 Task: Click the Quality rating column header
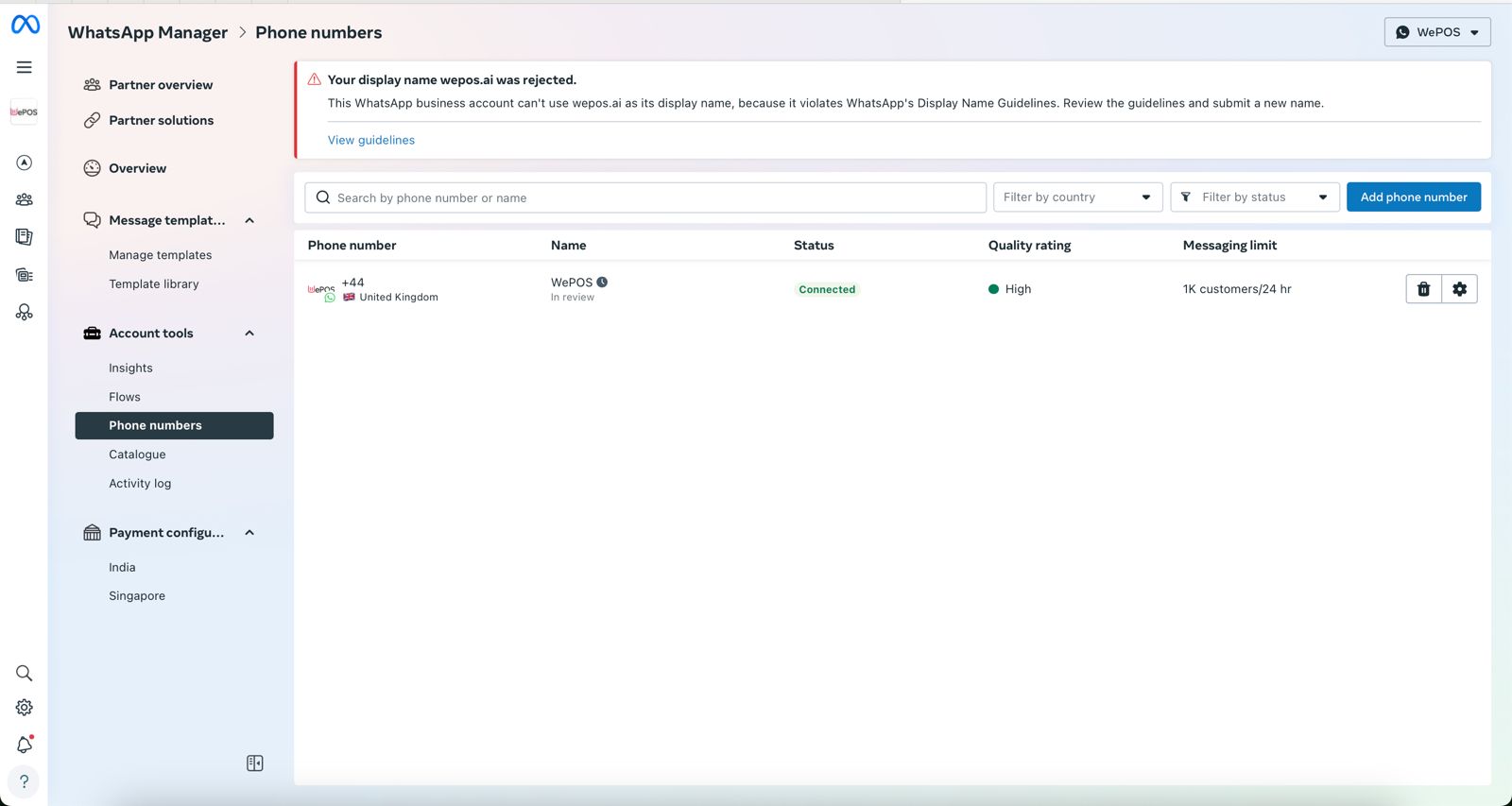coord(1029,245)
